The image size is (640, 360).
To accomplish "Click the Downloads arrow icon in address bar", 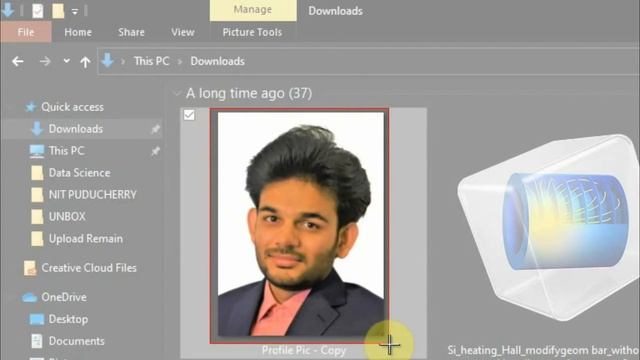I will pos(108,61).
